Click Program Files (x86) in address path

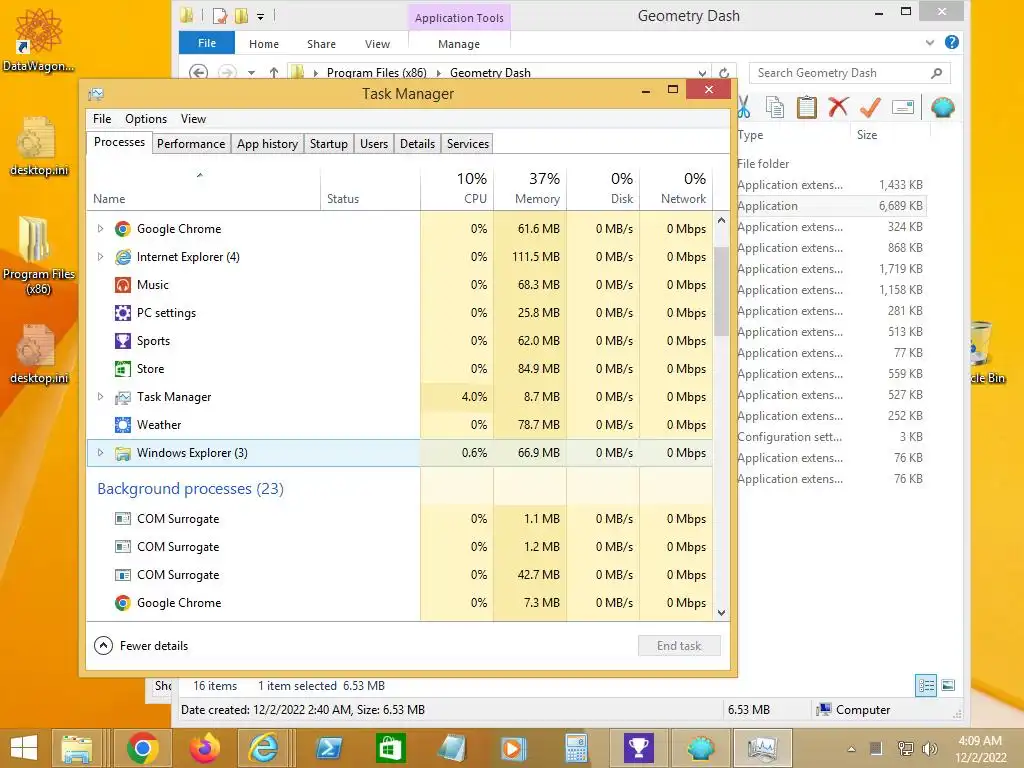pyautogui.click(x=377, y=72)
